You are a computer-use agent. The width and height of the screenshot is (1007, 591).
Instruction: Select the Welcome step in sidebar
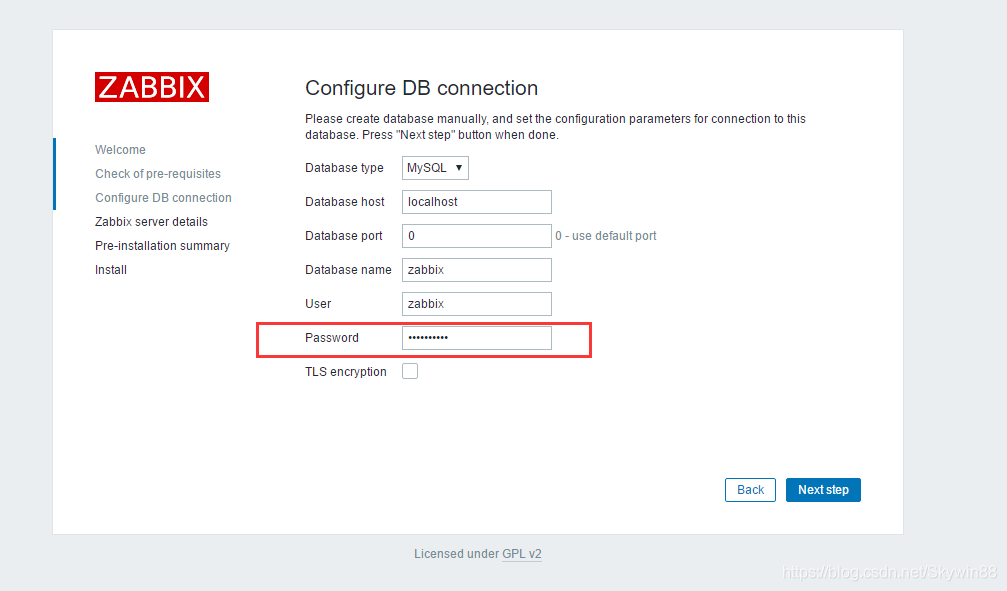(120, 150)
